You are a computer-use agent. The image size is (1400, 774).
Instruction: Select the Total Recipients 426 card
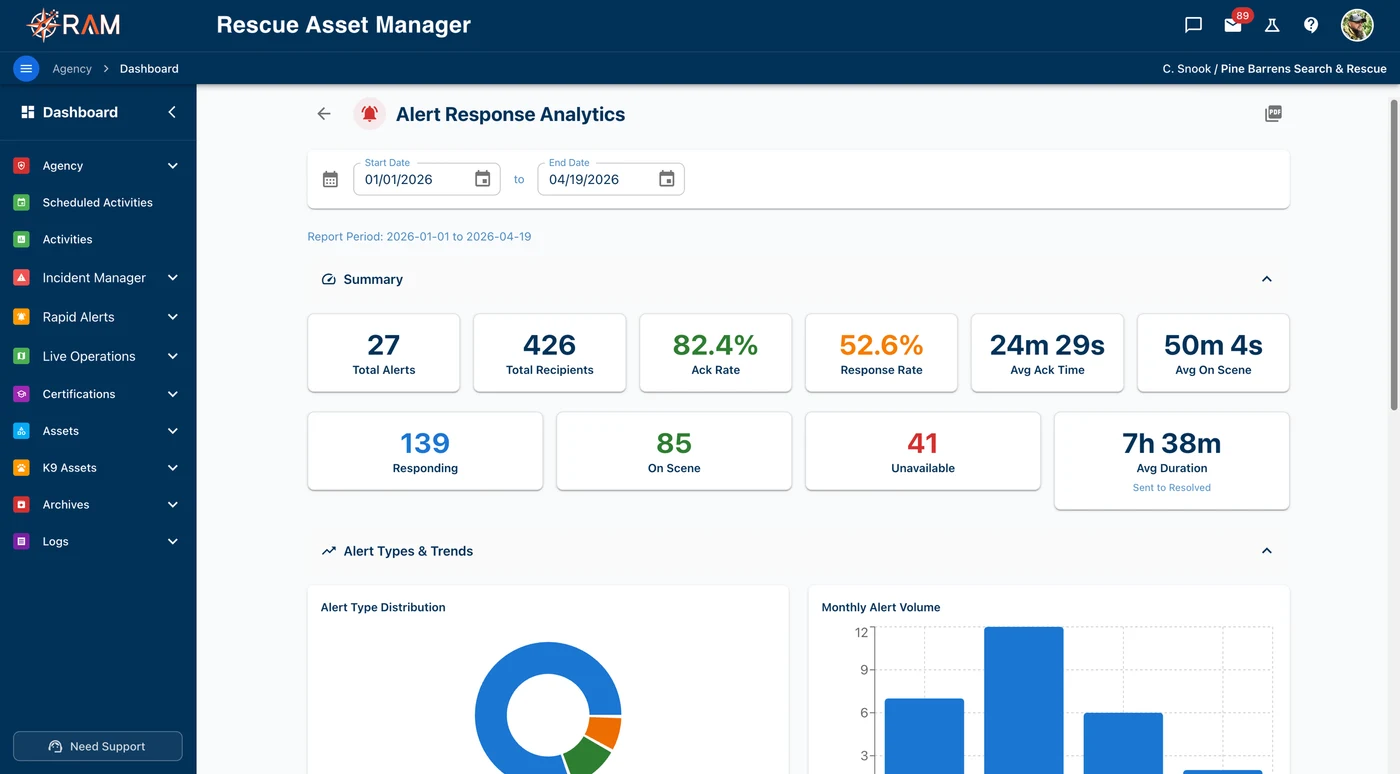coord(550,353)
